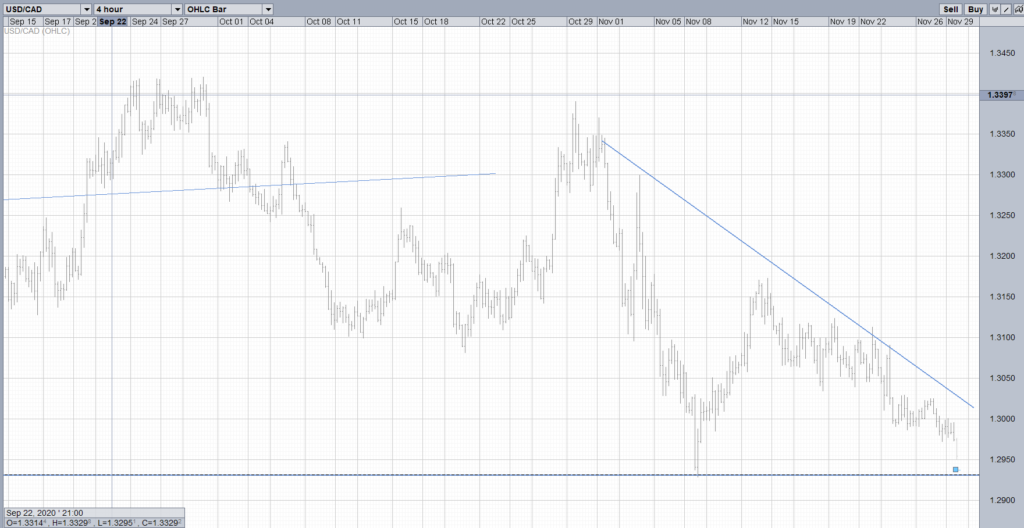Click the Nov 01 date on time axis

pyautogui.click(x=610, y=21)
